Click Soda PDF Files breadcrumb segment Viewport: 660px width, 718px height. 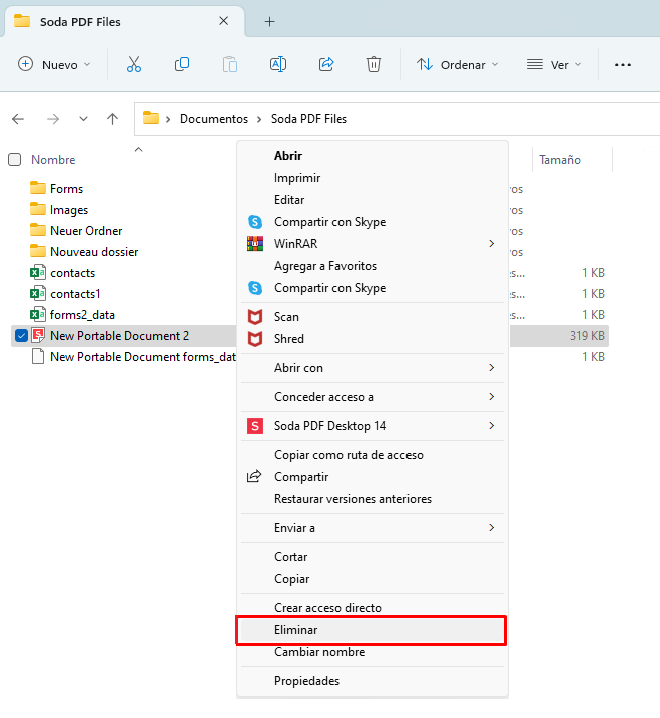tap(309, 119)
